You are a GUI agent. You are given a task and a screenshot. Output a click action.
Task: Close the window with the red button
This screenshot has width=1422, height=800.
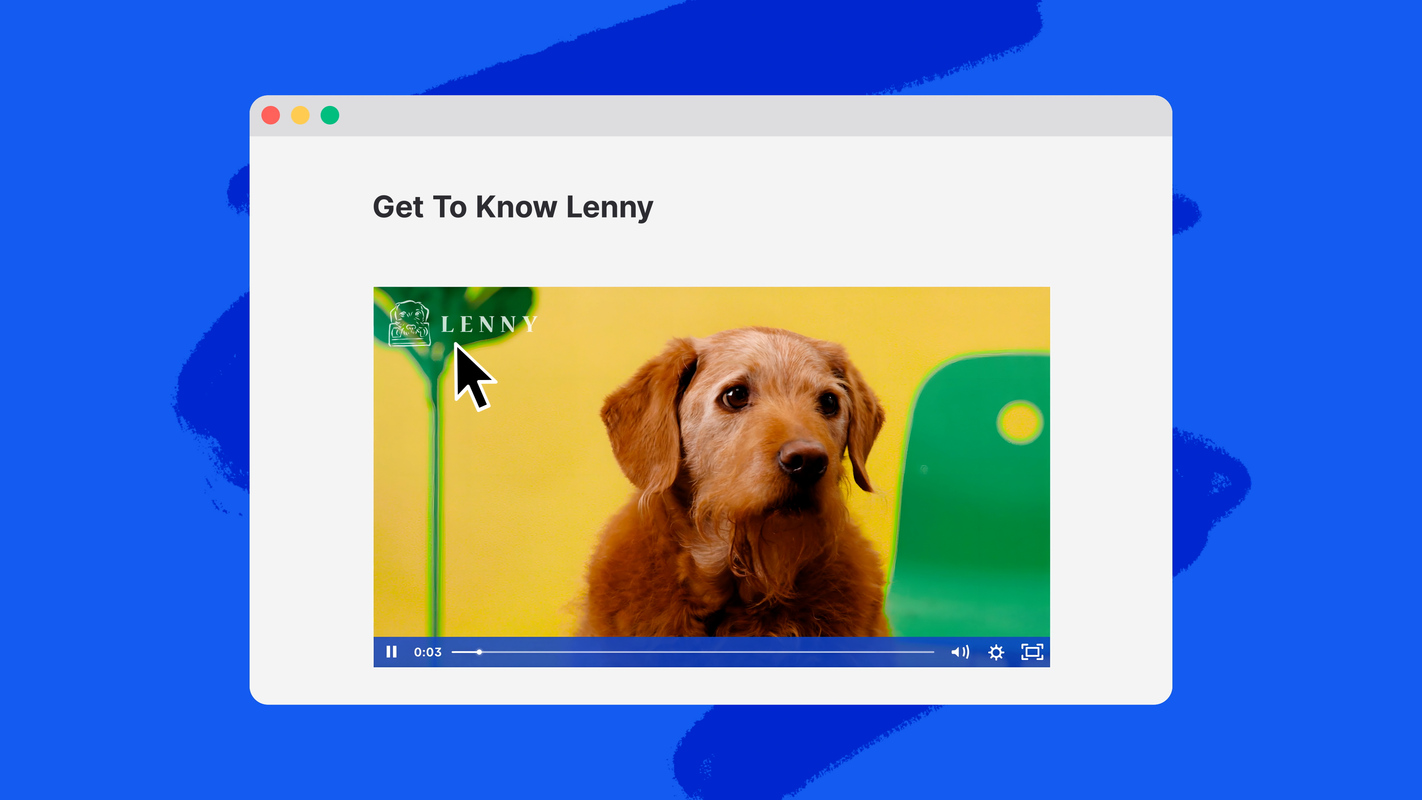pyautogui.click(x=270, y=114)
